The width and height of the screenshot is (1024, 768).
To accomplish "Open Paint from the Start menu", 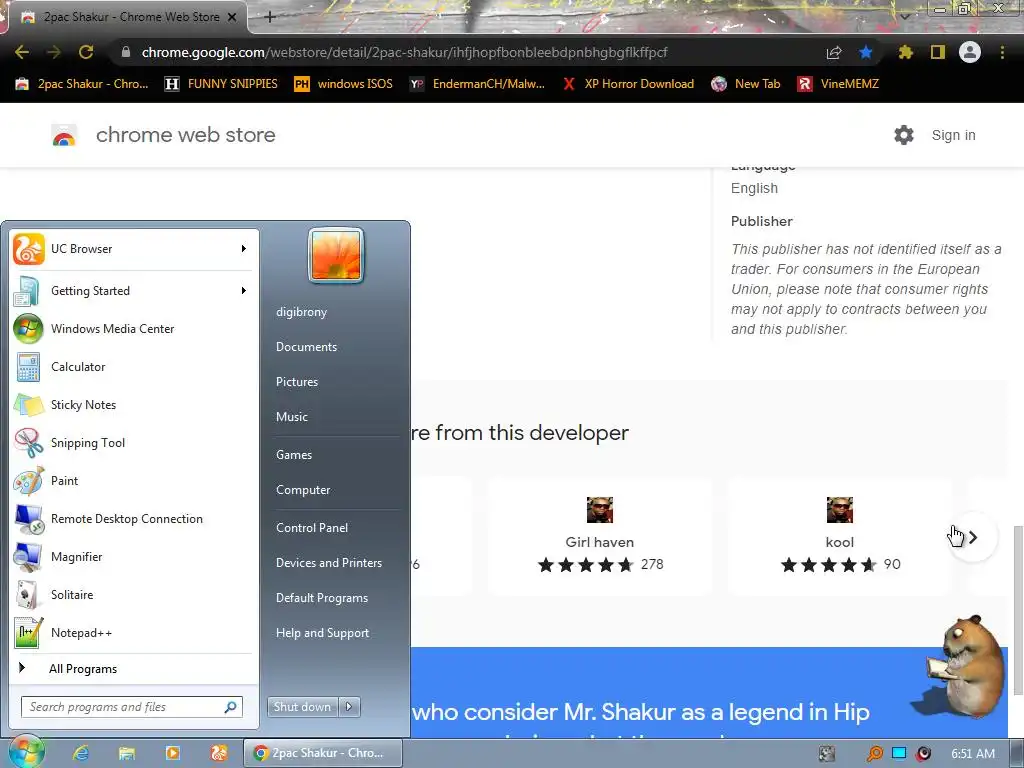I will [x=133, y=481].
